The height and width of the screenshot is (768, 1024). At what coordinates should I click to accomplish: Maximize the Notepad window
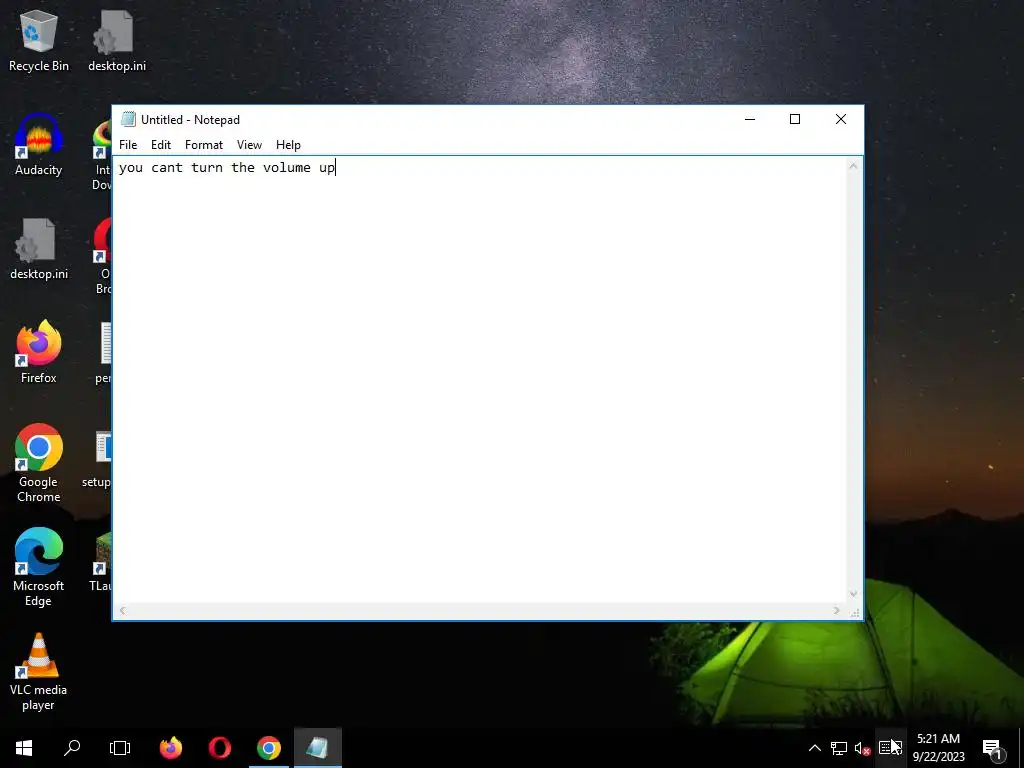795,120
